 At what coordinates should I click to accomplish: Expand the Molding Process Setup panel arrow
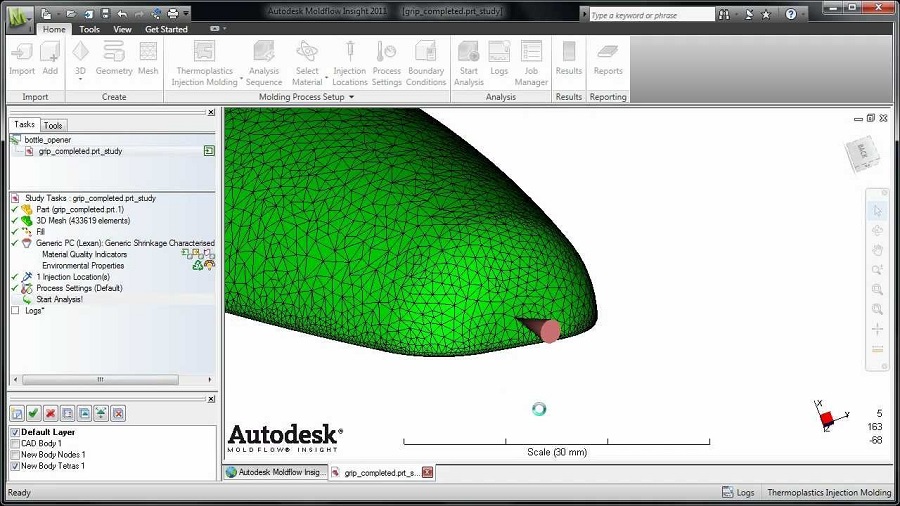pyautogui.click(x=351, y=97)
